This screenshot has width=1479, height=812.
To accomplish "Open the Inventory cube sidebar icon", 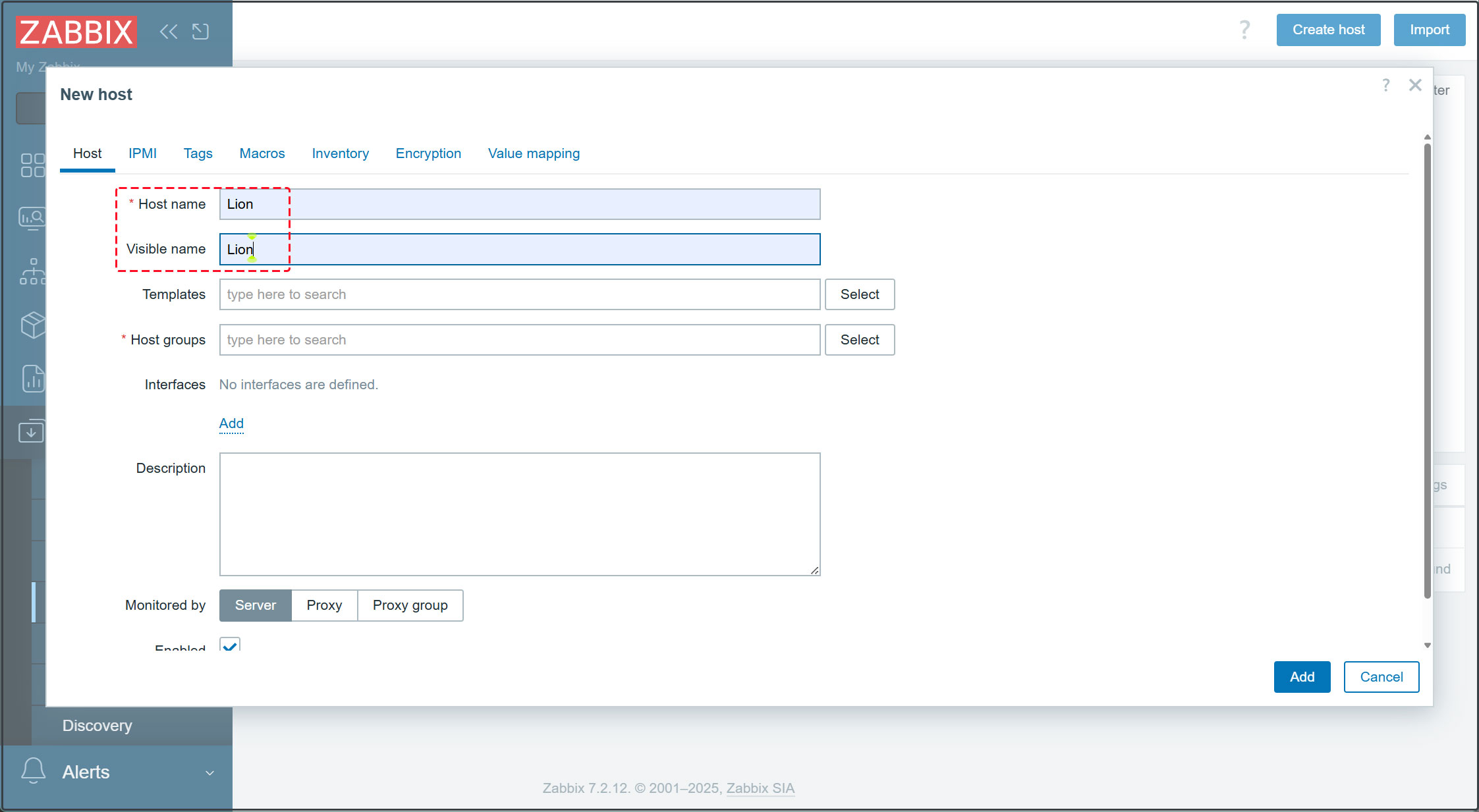I will (32, 325).
